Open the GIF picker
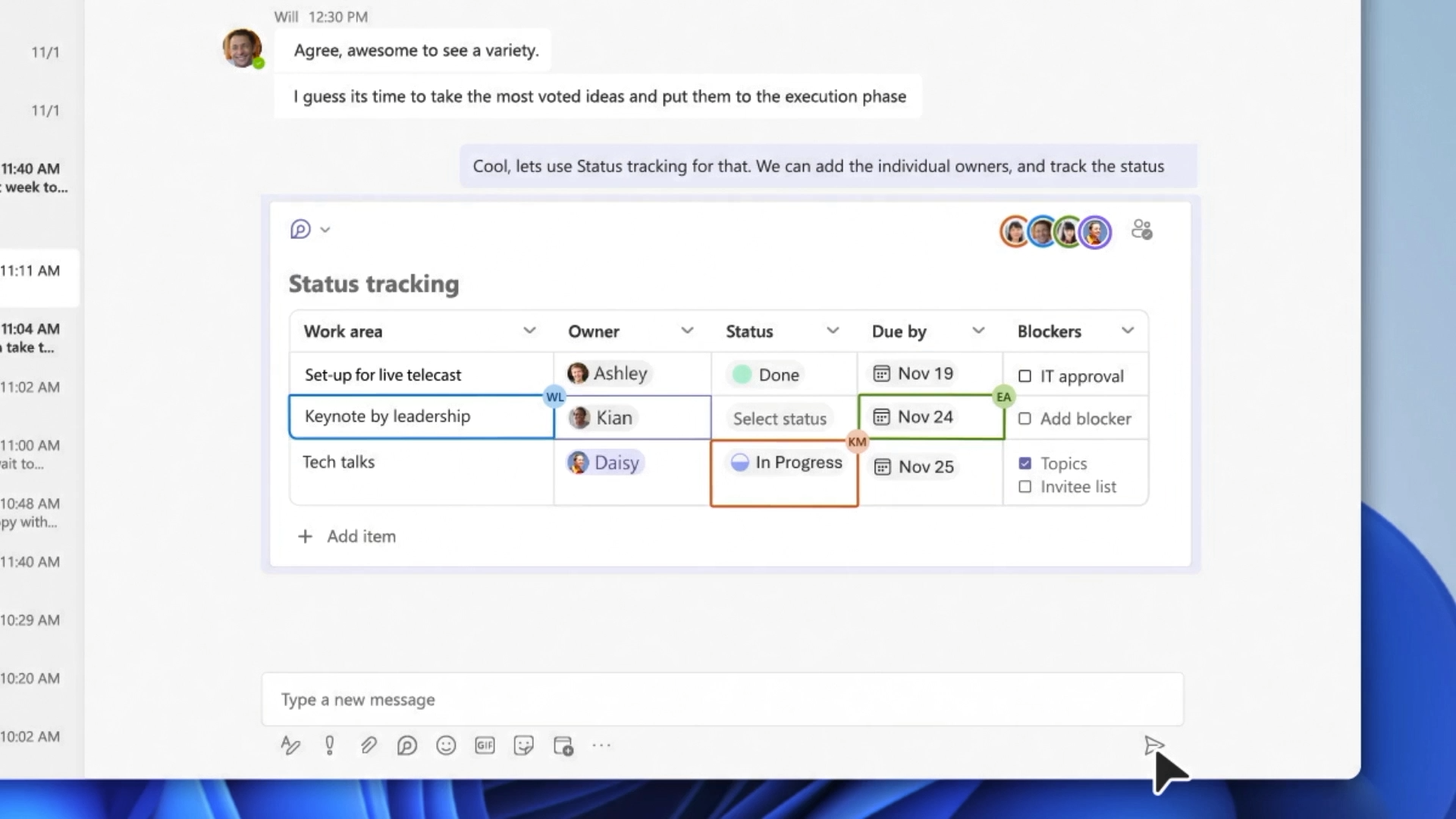 point(485,745)
